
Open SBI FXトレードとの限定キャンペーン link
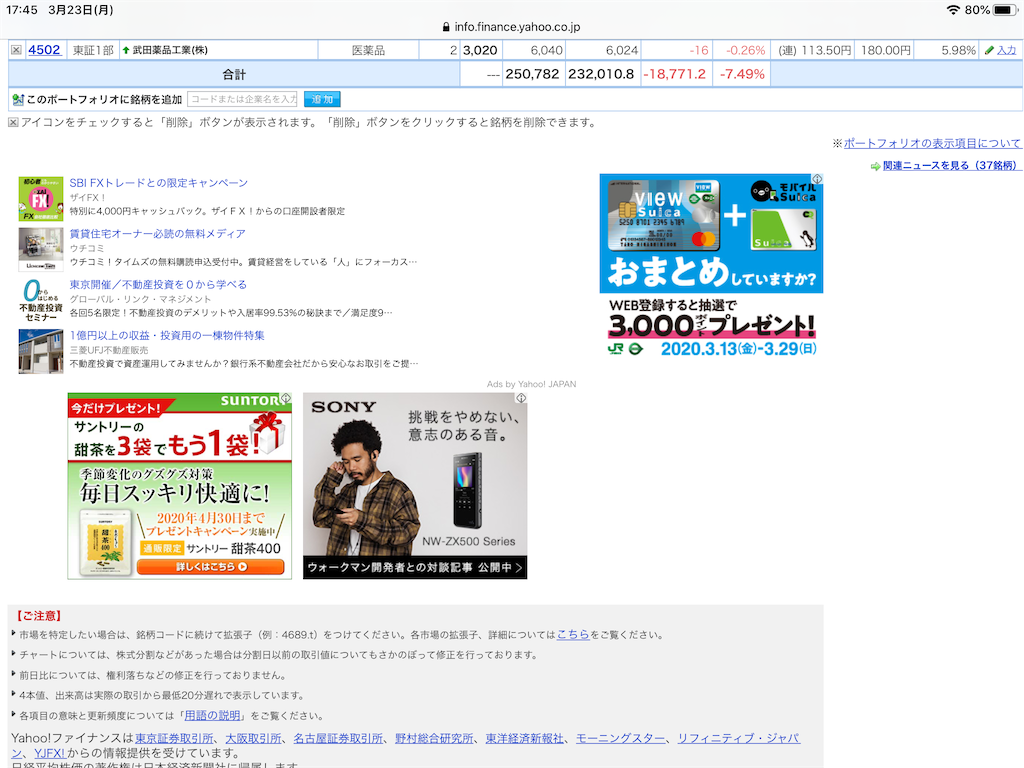pos(159,183)
